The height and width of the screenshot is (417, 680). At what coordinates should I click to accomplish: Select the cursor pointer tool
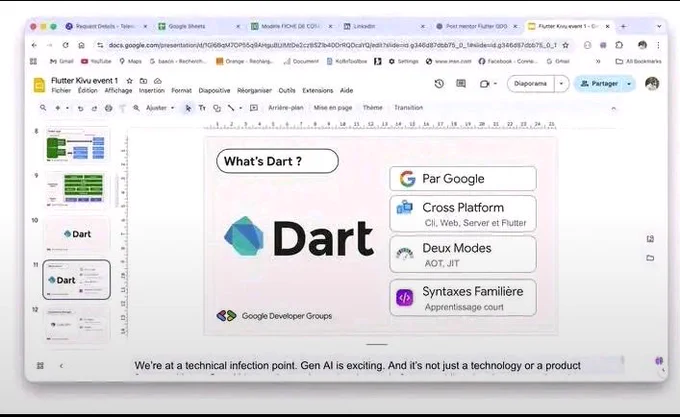[188, 108]
